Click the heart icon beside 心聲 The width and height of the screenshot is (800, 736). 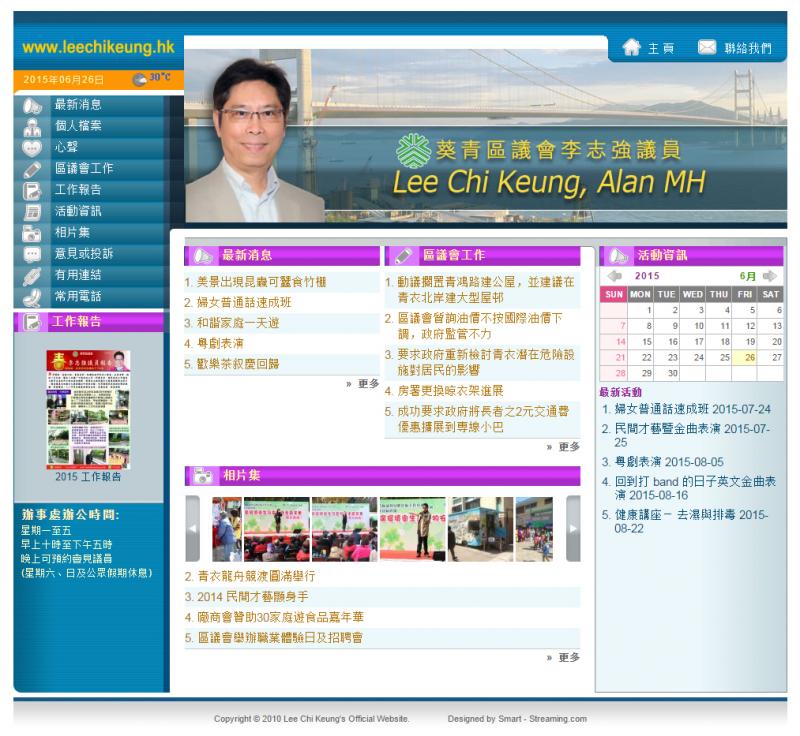[32, 147]
